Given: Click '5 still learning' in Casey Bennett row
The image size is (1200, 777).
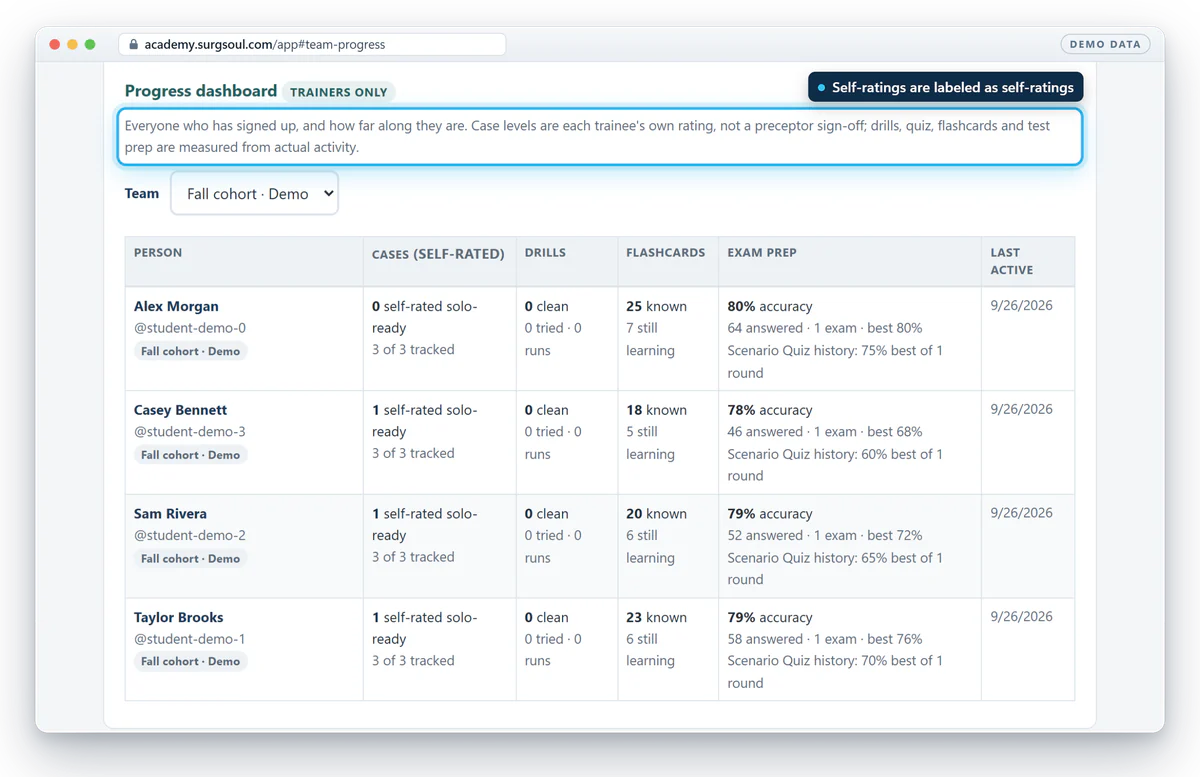Looking at the screenshot, I should point(650,443).
